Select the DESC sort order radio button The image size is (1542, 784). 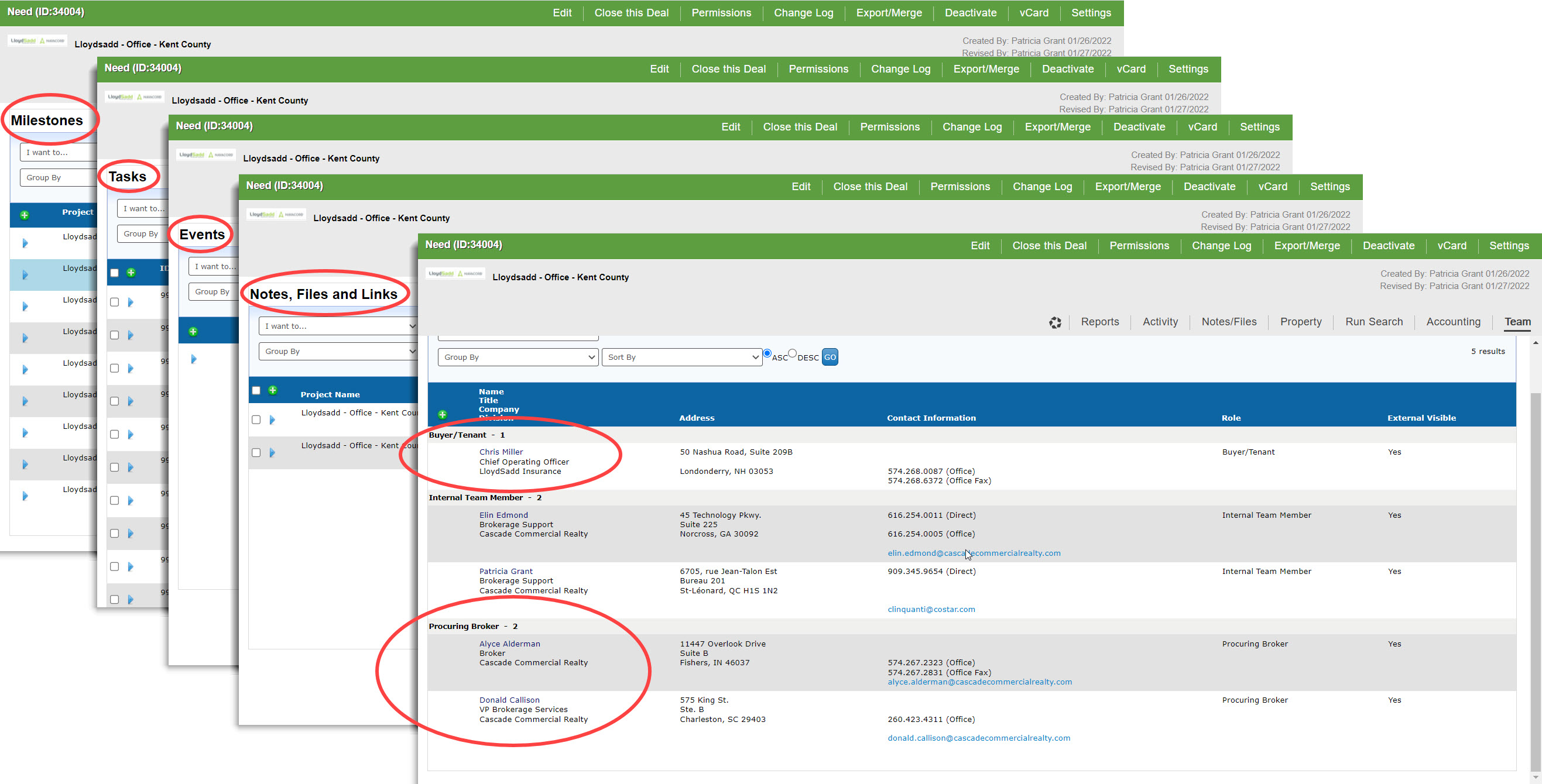point(793,353)
